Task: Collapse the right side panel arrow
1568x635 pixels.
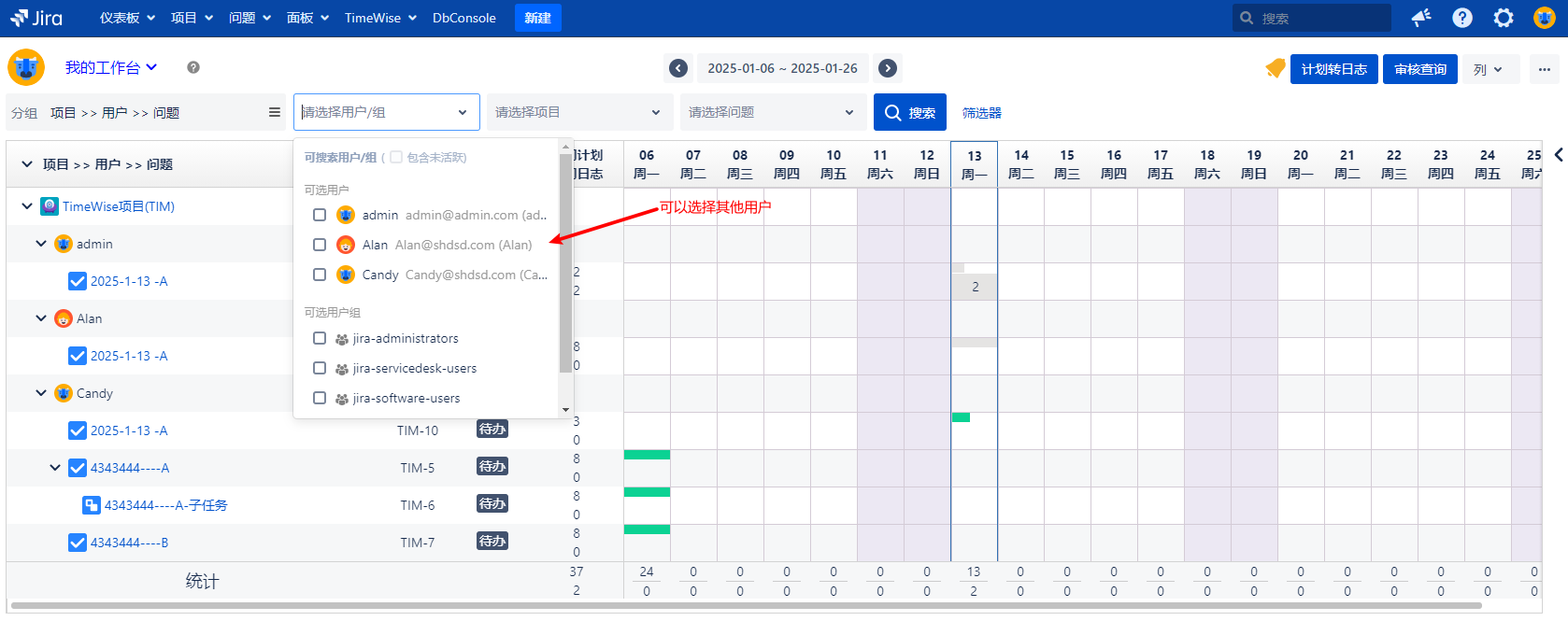Action: [x=1558, y=155]
